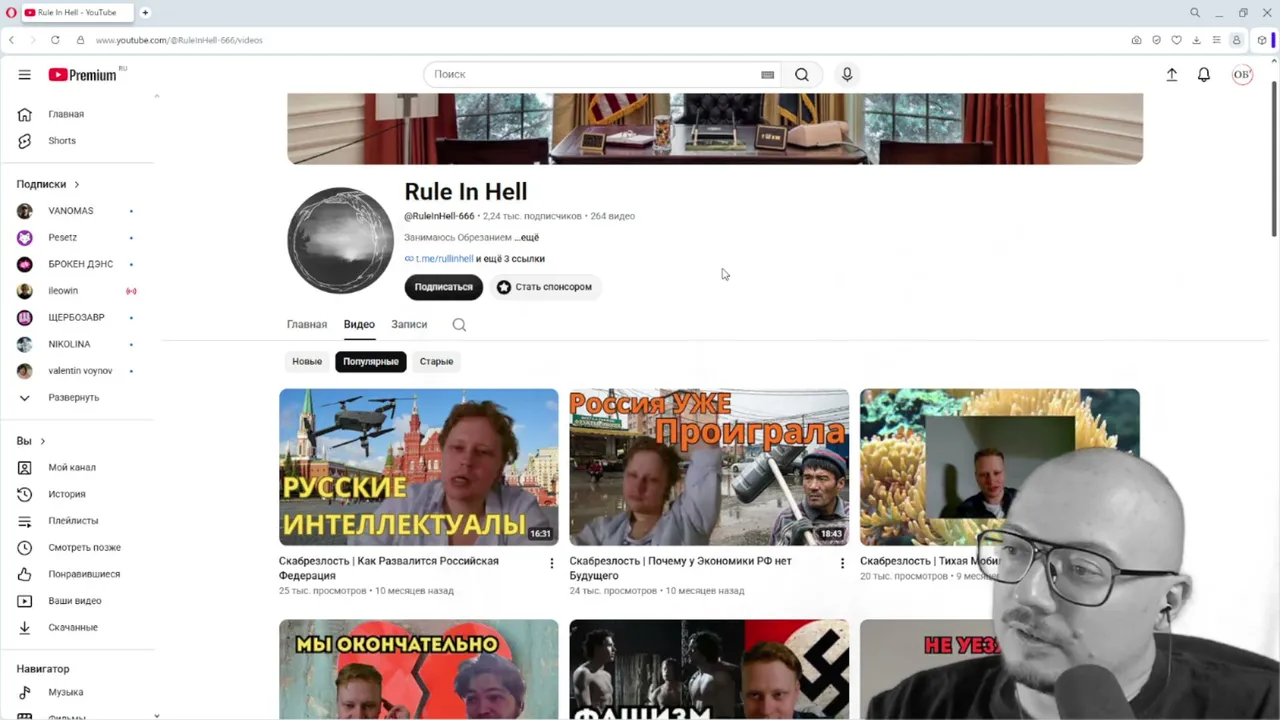The height and width of the screenshot is (720, 1280).
Task: Open the OB account avatar menu
Action: point(1242,75)
